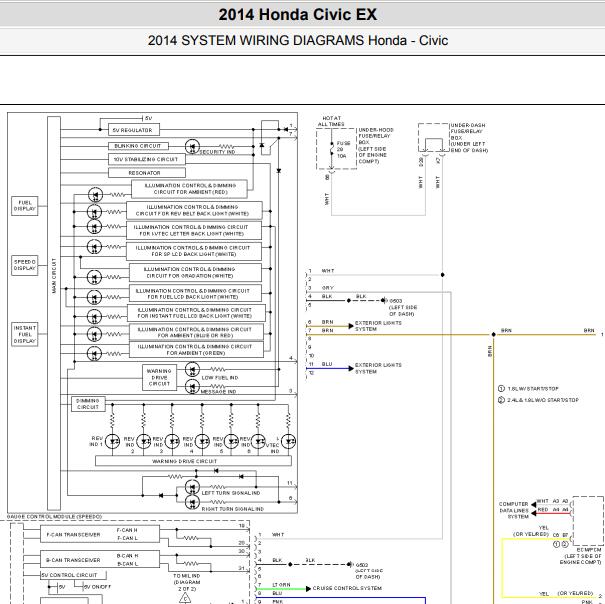This screenshot has height=604, width=605.
Task: Select the "TO MIL IND (DIAGRAM 2 OF 2)" note
Action: 187,582
